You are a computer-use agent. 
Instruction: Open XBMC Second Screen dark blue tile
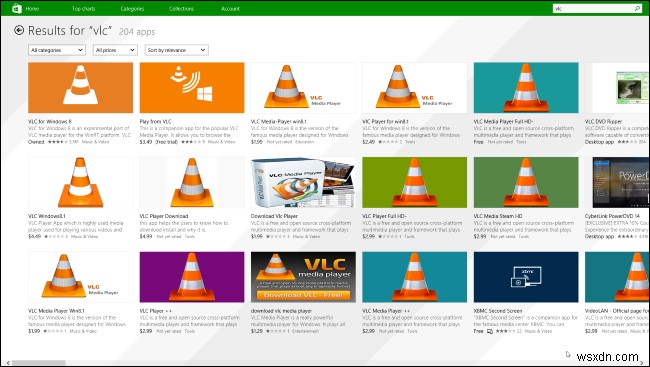[526, 277]
